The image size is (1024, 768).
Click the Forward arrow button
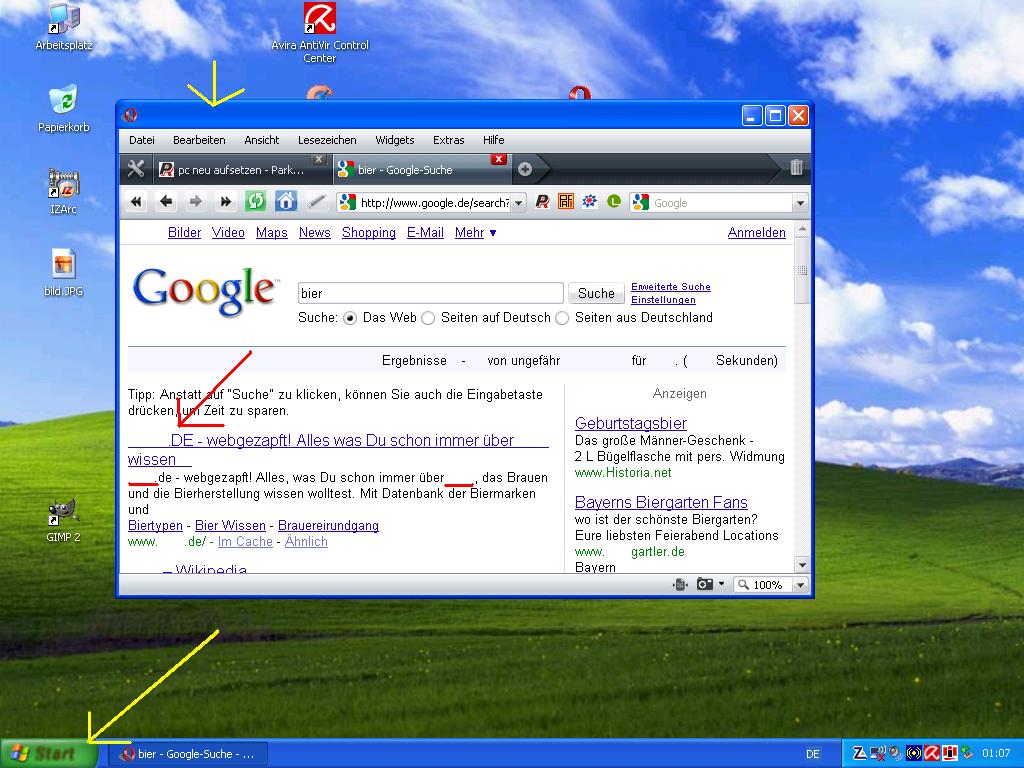click(x=195, y=202)
